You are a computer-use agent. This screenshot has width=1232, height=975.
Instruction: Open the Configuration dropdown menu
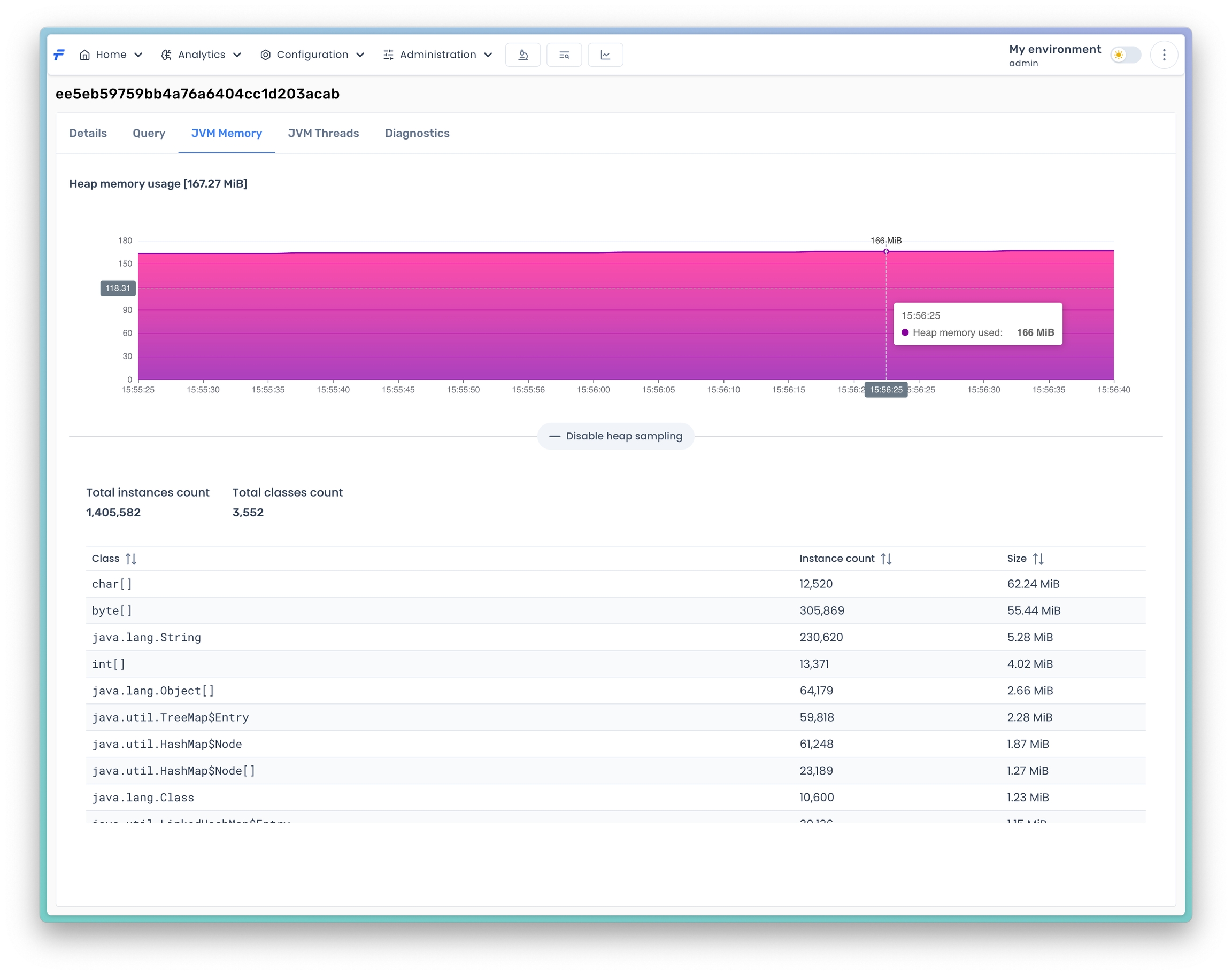[312, 55]
